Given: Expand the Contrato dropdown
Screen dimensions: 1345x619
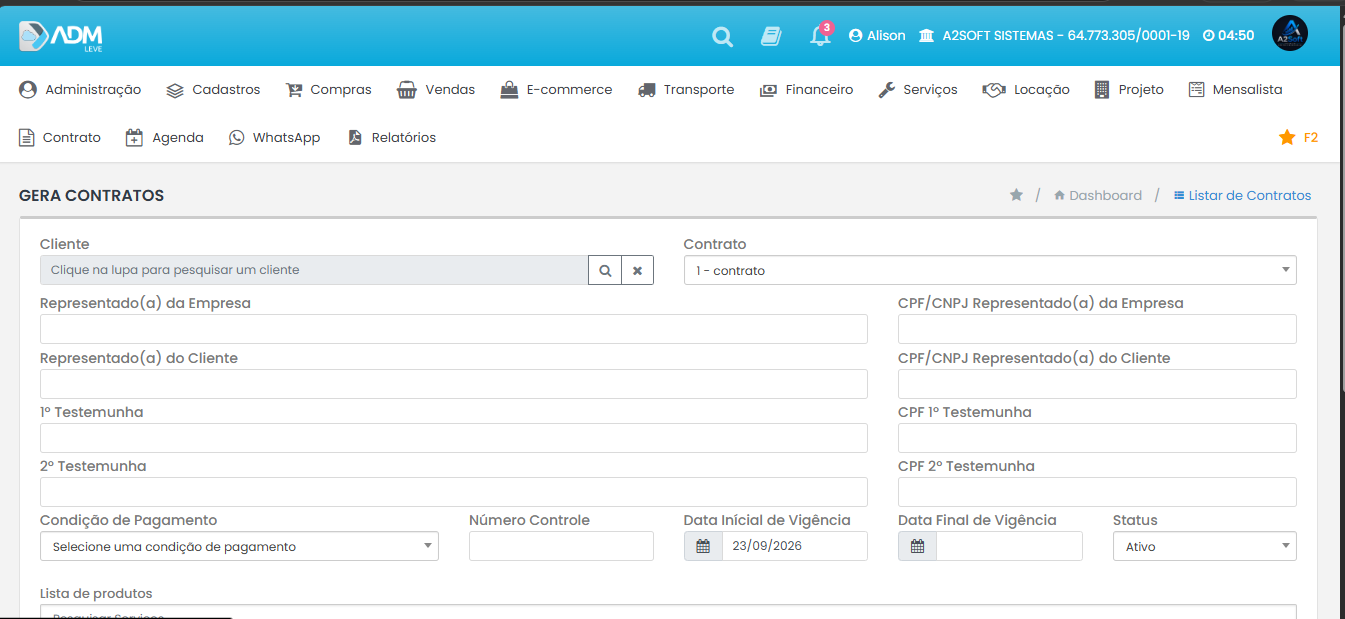Looking at the screenshot, I should [x=990, y=270].
